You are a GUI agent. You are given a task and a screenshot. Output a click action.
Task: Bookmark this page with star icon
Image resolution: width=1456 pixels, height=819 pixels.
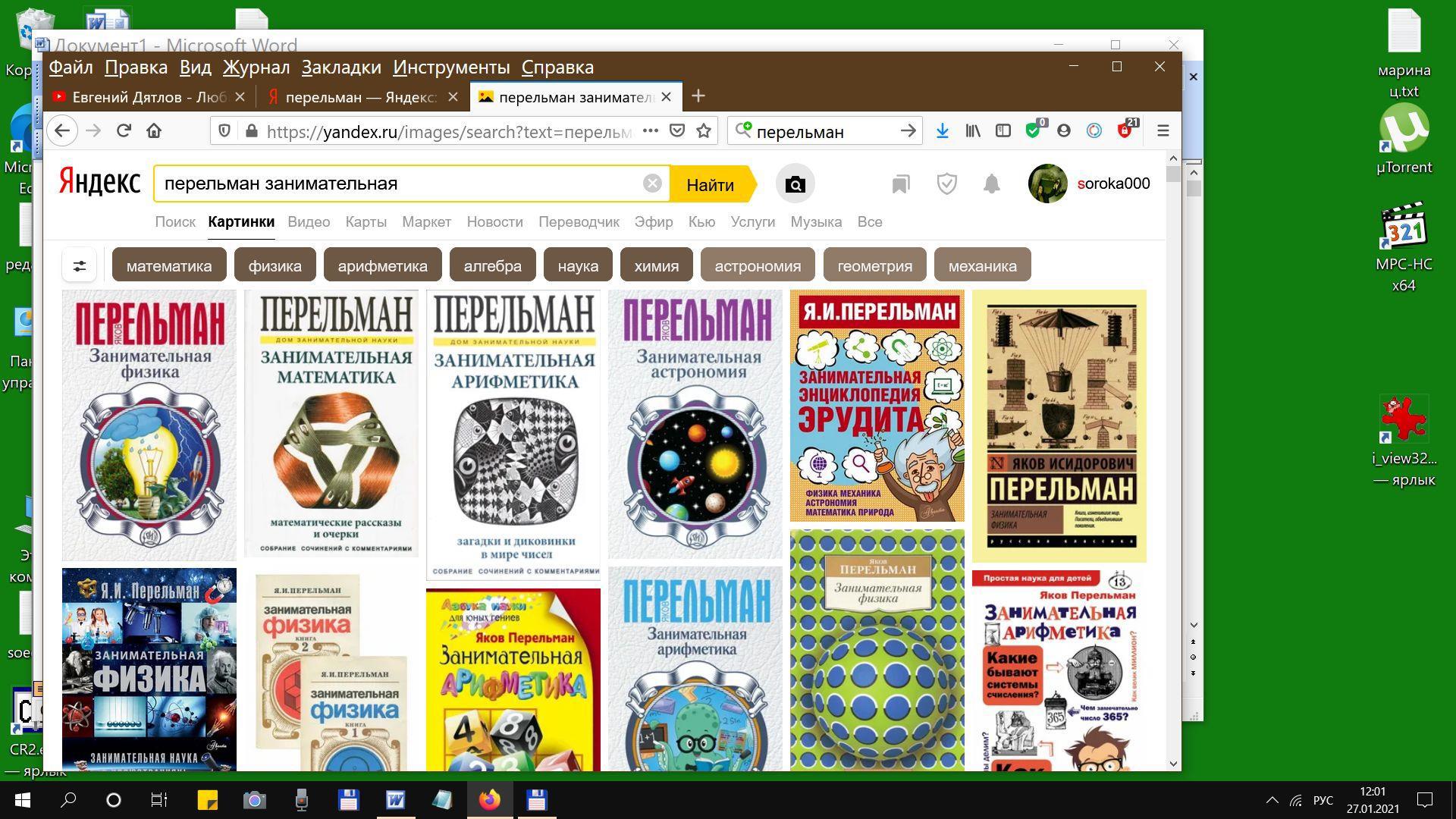pos(704,131)
